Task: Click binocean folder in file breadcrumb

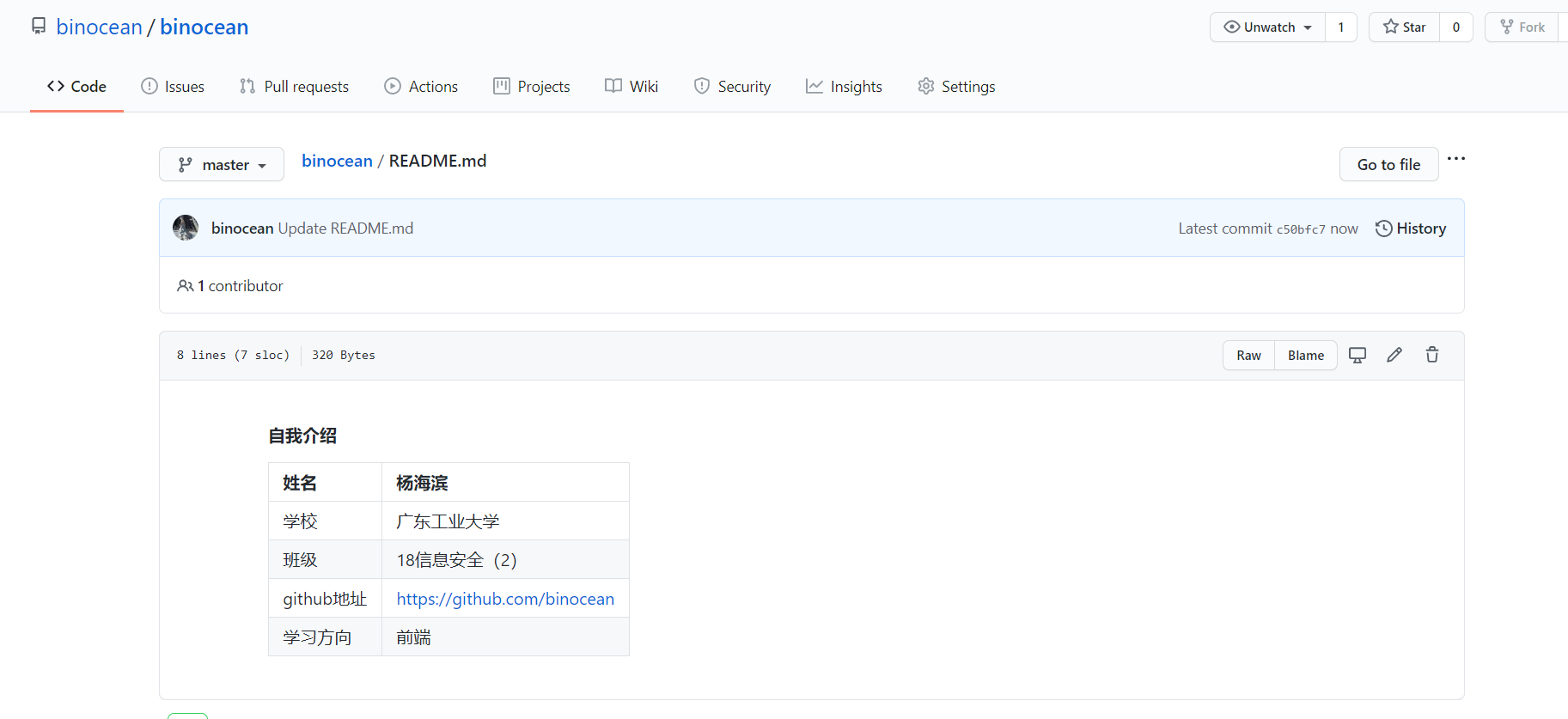Action: coord(337,161)
